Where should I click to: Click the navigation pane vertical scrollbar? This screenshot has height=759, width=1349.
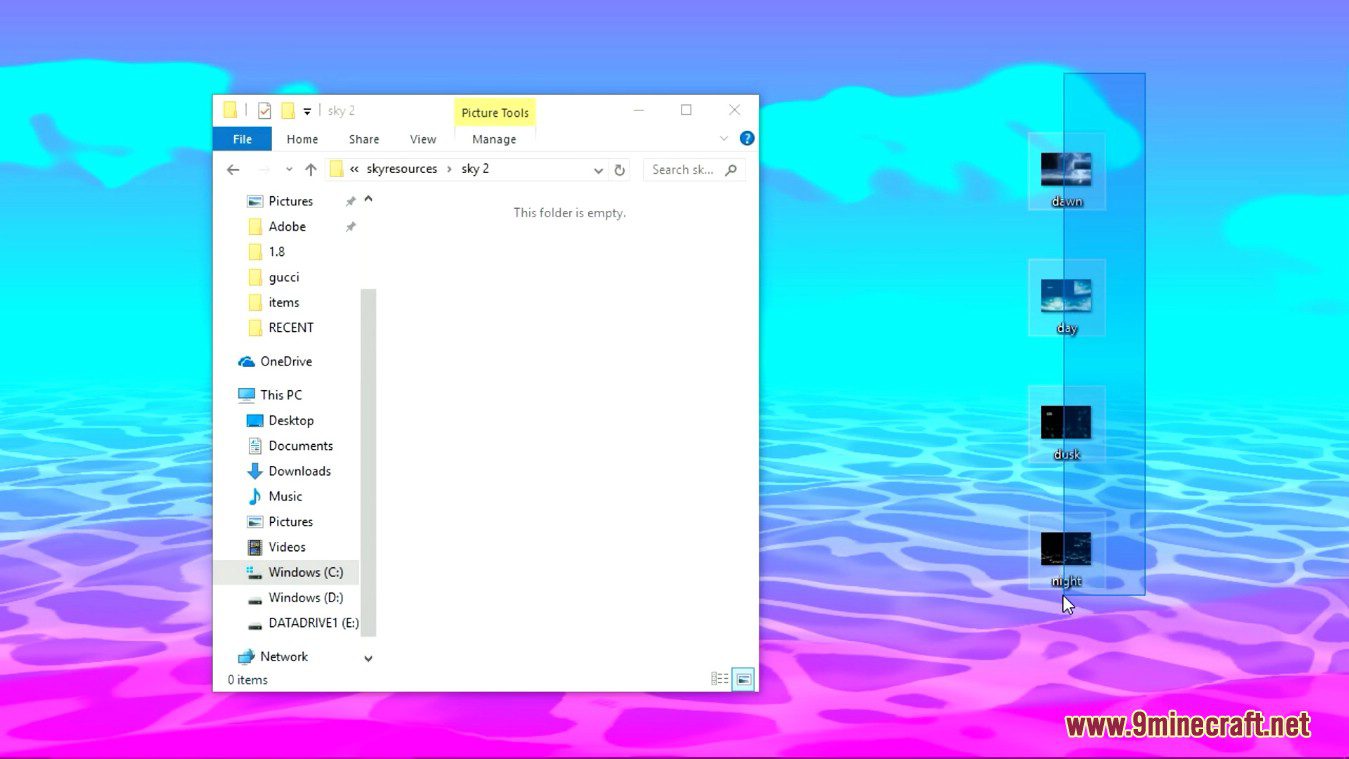368,450
